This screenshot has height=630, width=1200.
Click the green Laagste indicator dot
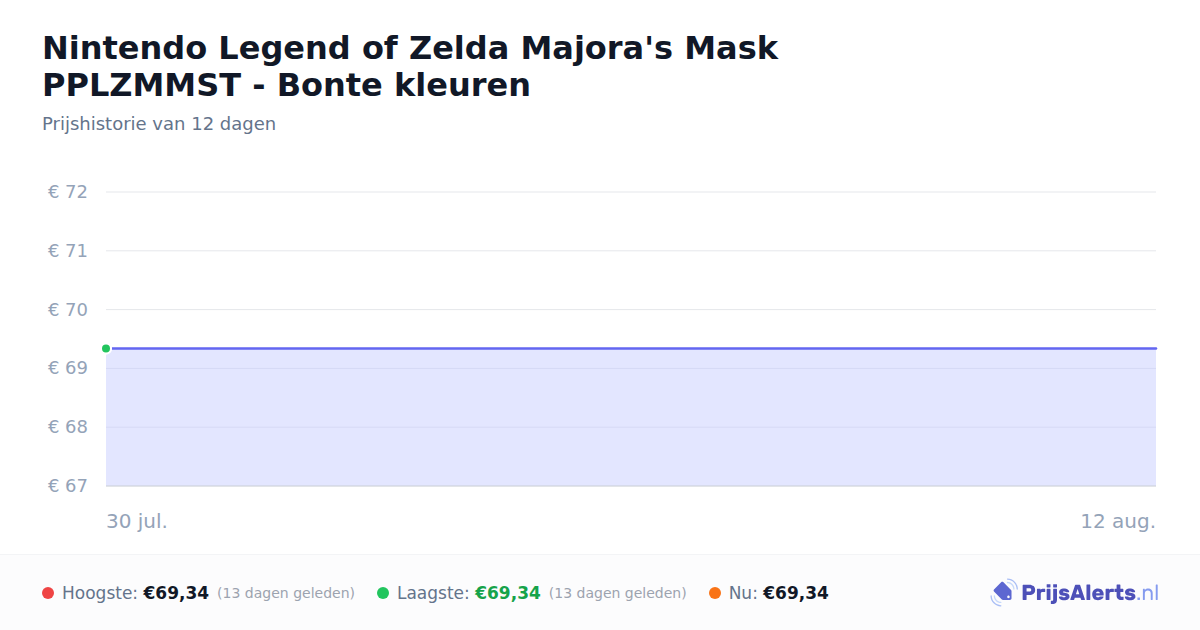coord(383,593)
